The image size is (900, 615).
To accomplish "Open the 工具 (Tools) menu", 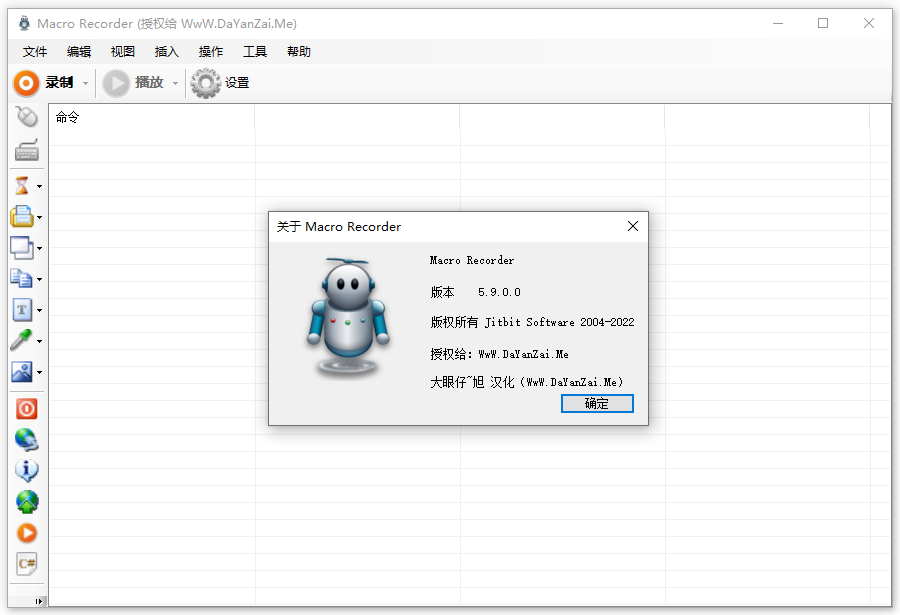I will pos(255,52).
